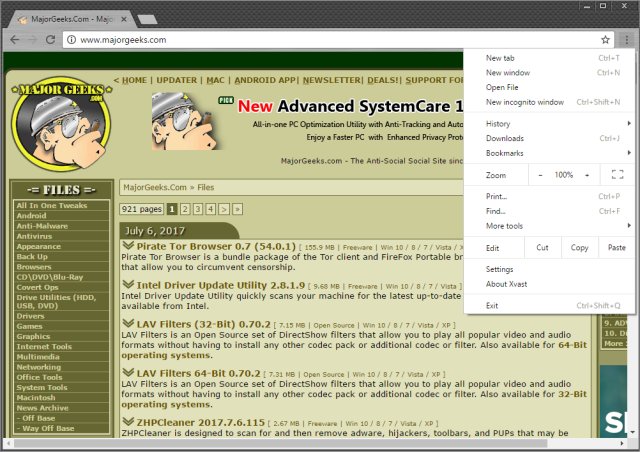640x452 pixels.
Task: Go to page 4 of files
Action: [x=210, y=209]
